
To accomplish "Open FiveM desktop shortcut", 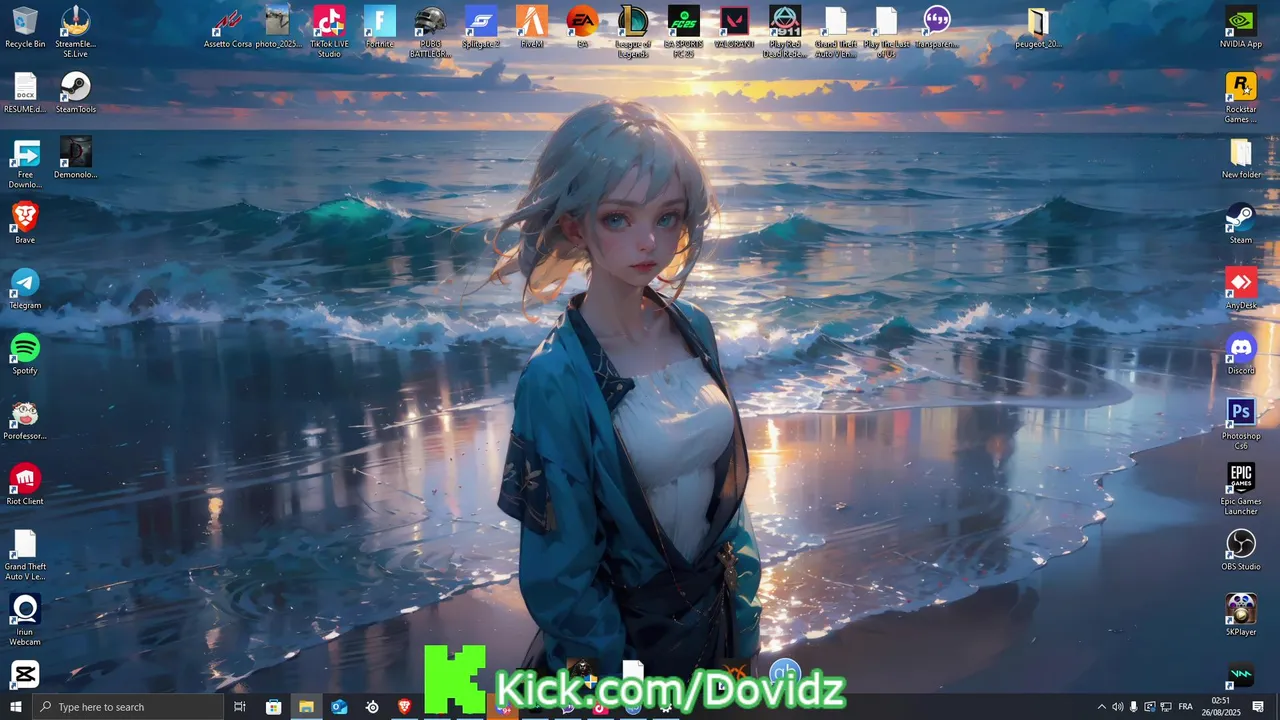I will (x=532, y=27).
